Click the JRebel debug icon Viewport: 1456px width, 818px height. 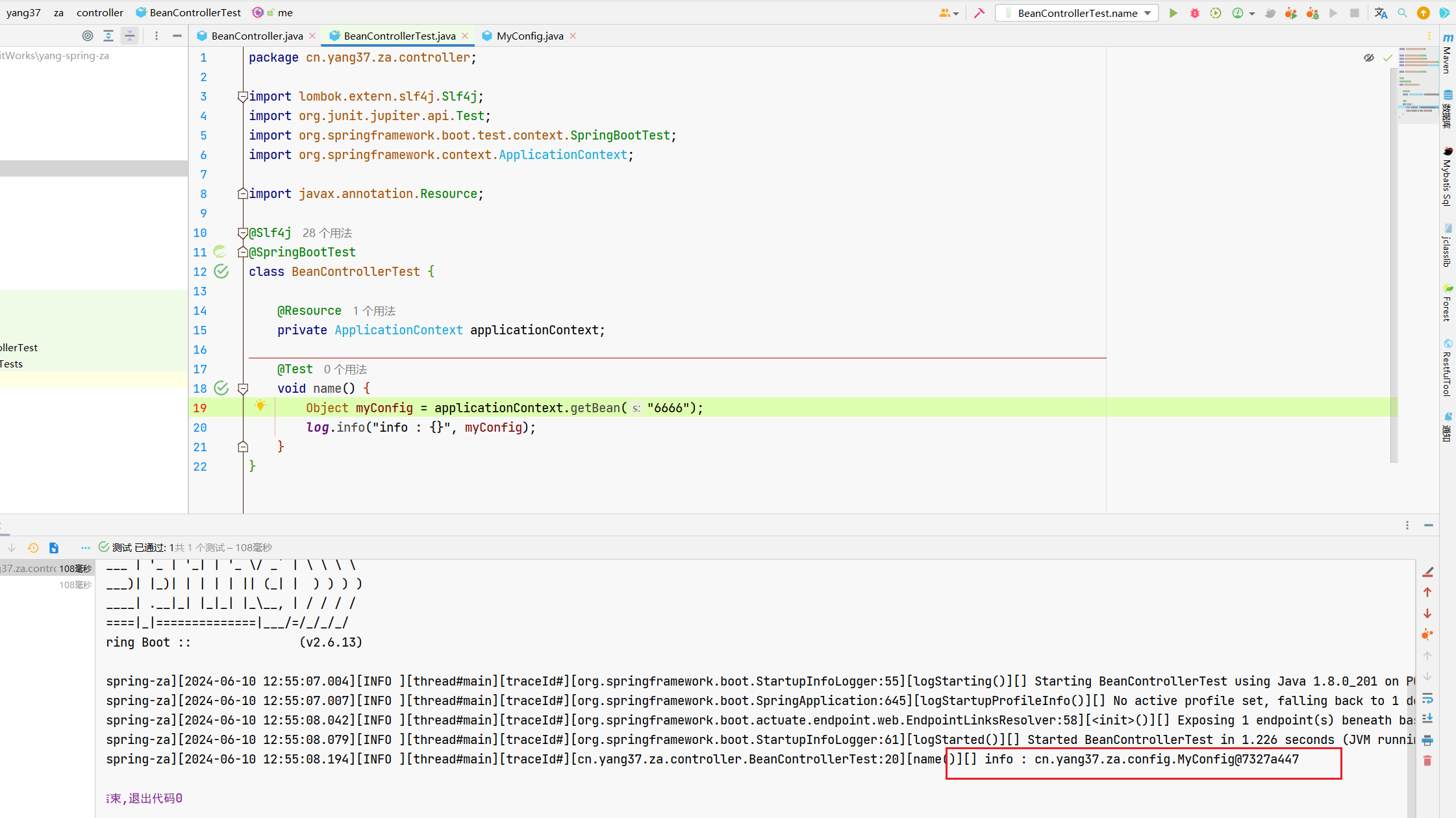pos(1312,13)
